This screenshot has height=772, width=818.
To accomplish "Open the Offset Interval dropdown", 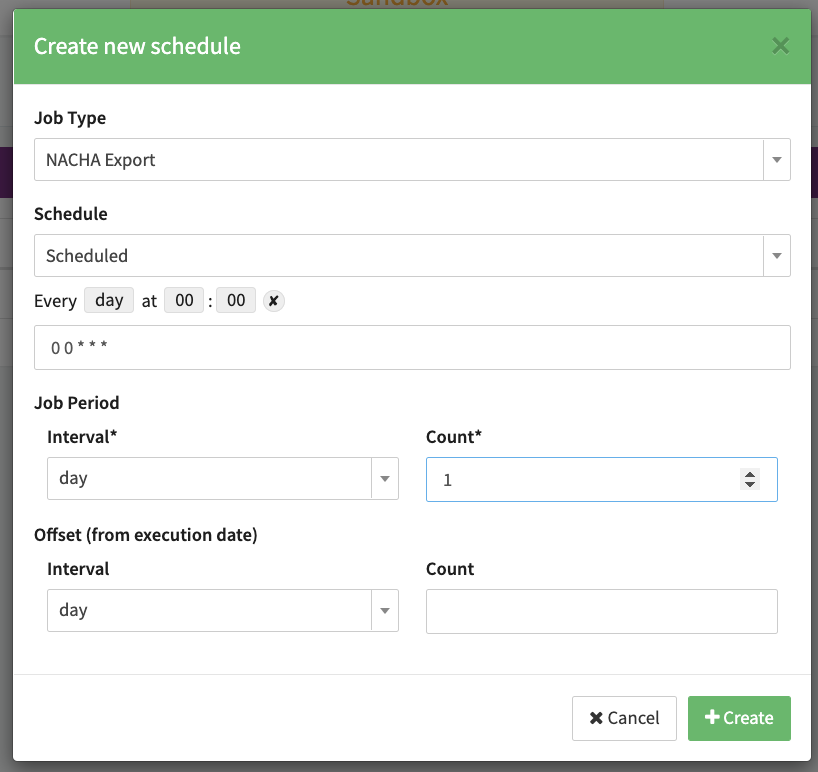I will pyautogui.click(x=210, y=611).
